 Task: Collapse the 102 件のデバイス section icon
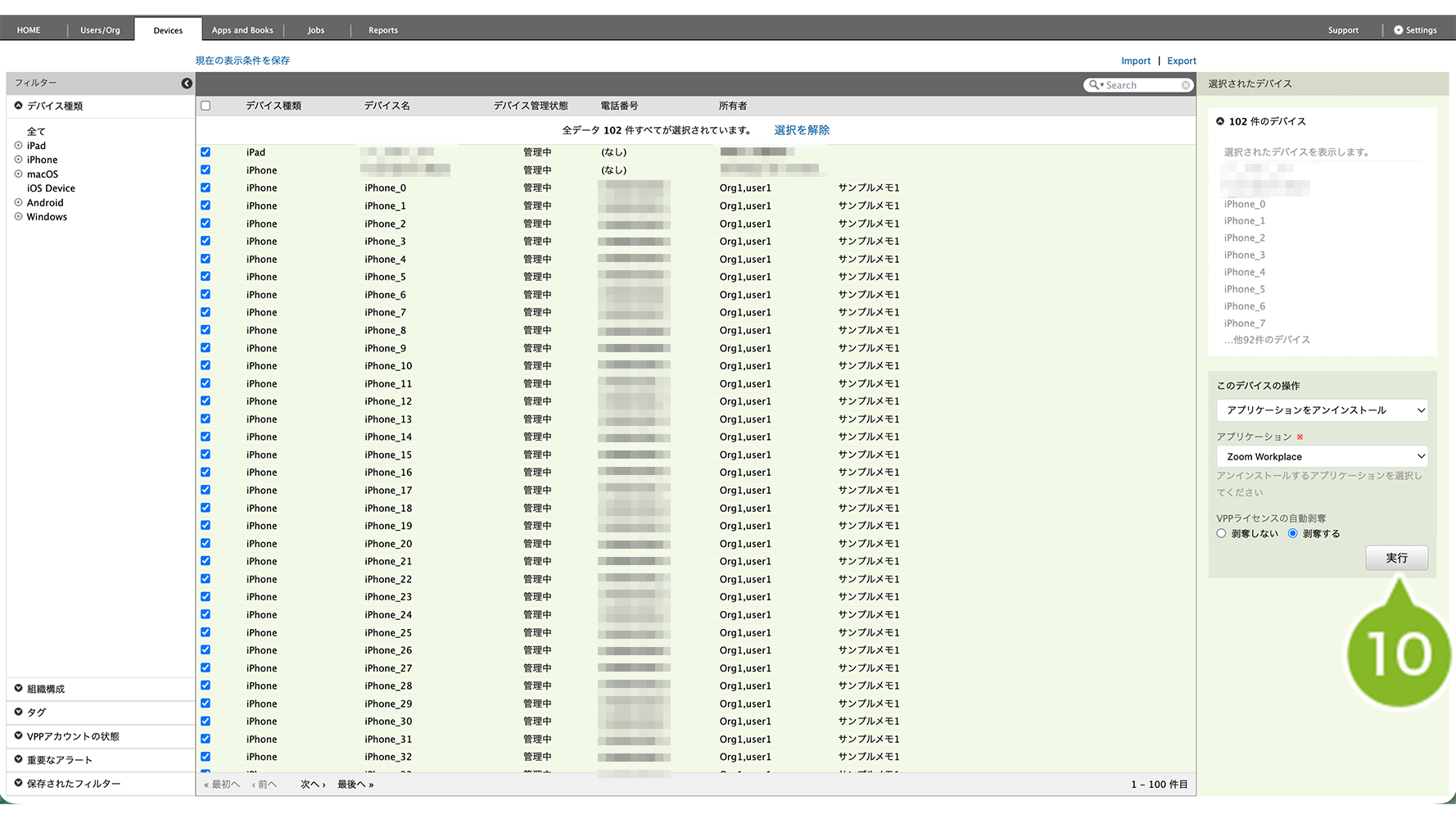click(1220, 121)
